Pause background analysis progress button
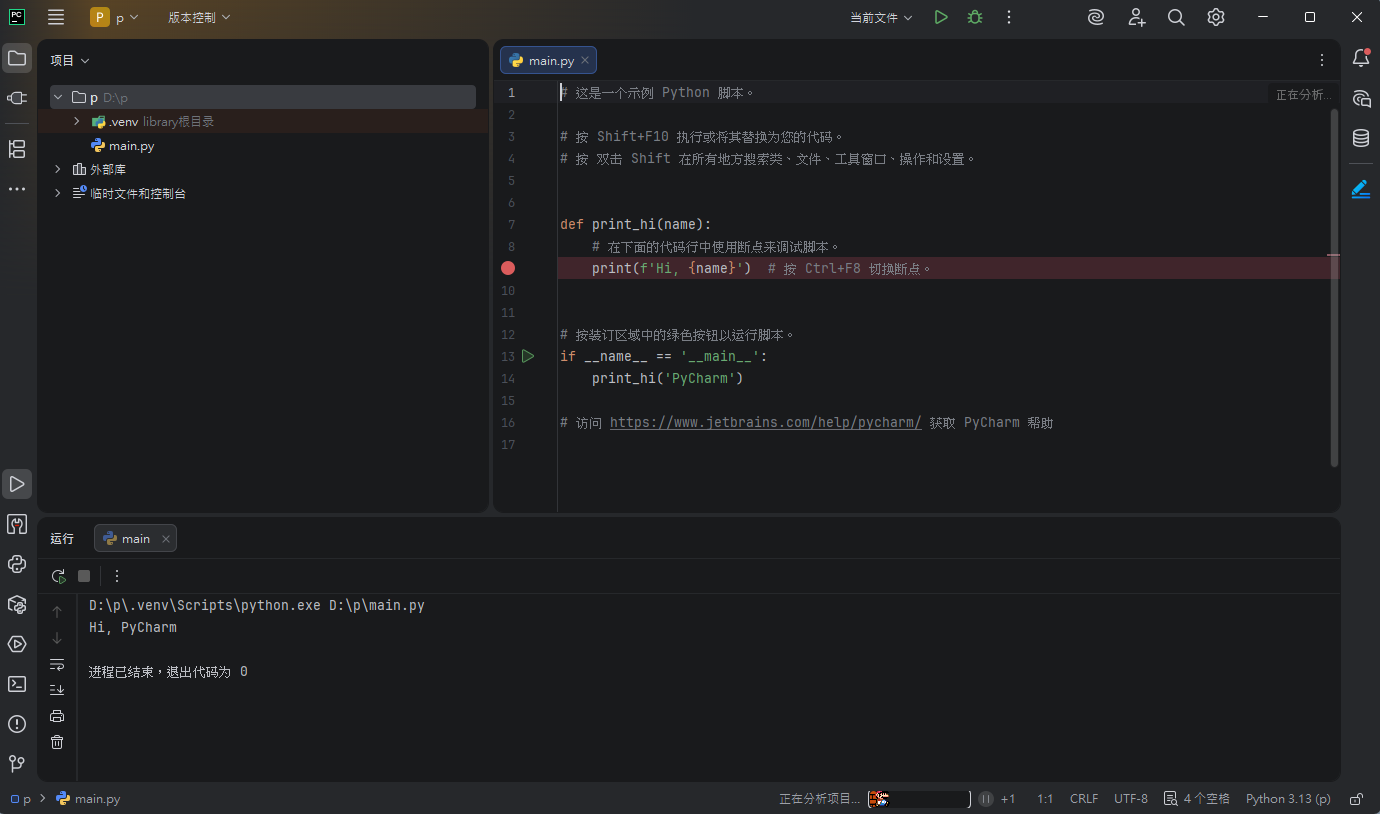The image size is (1380, 814). (986, 799)
